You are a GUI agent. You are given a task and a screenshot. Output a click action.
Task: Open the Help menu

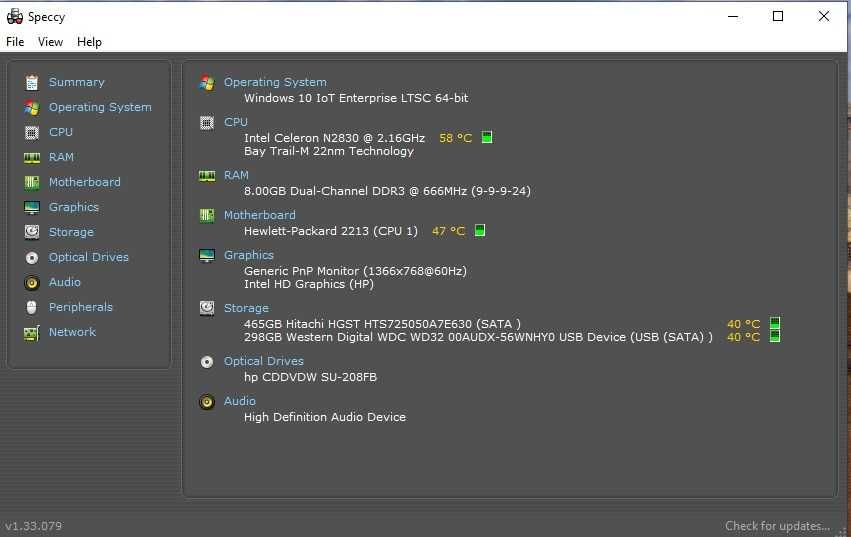(89, 42)
